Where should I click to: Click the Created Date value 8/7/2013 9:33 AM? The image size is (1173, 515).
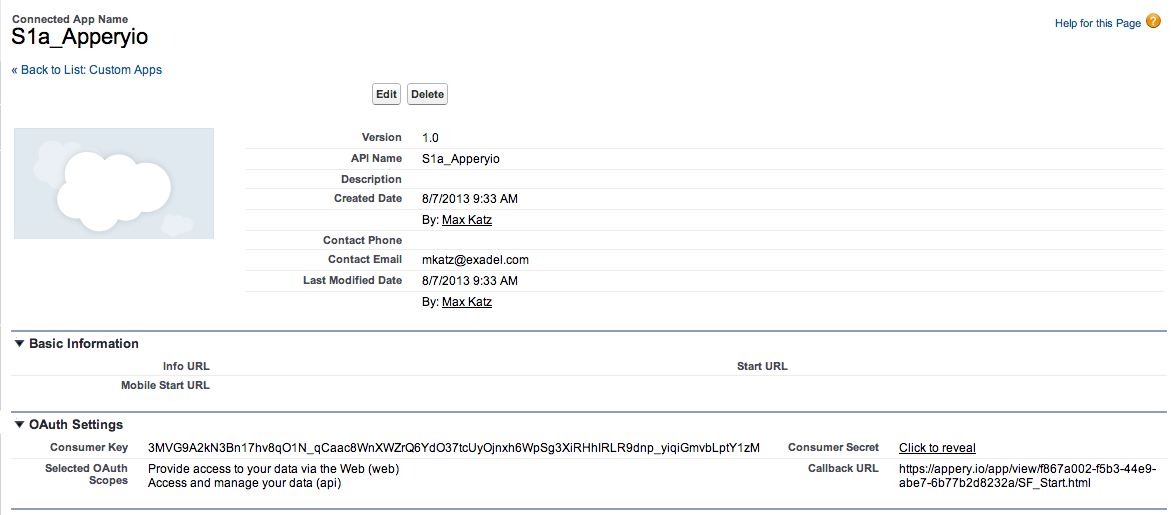pos(470,199)
